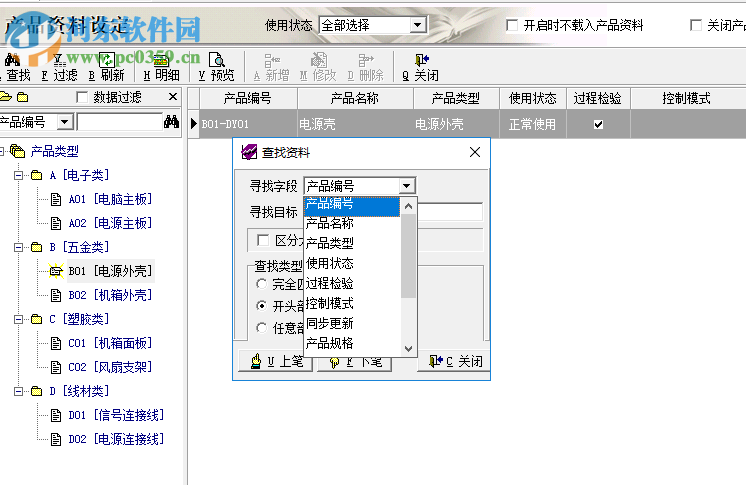Click the 查找 binoculars toolbar icon
746x485 pixels.
point(12,60)
